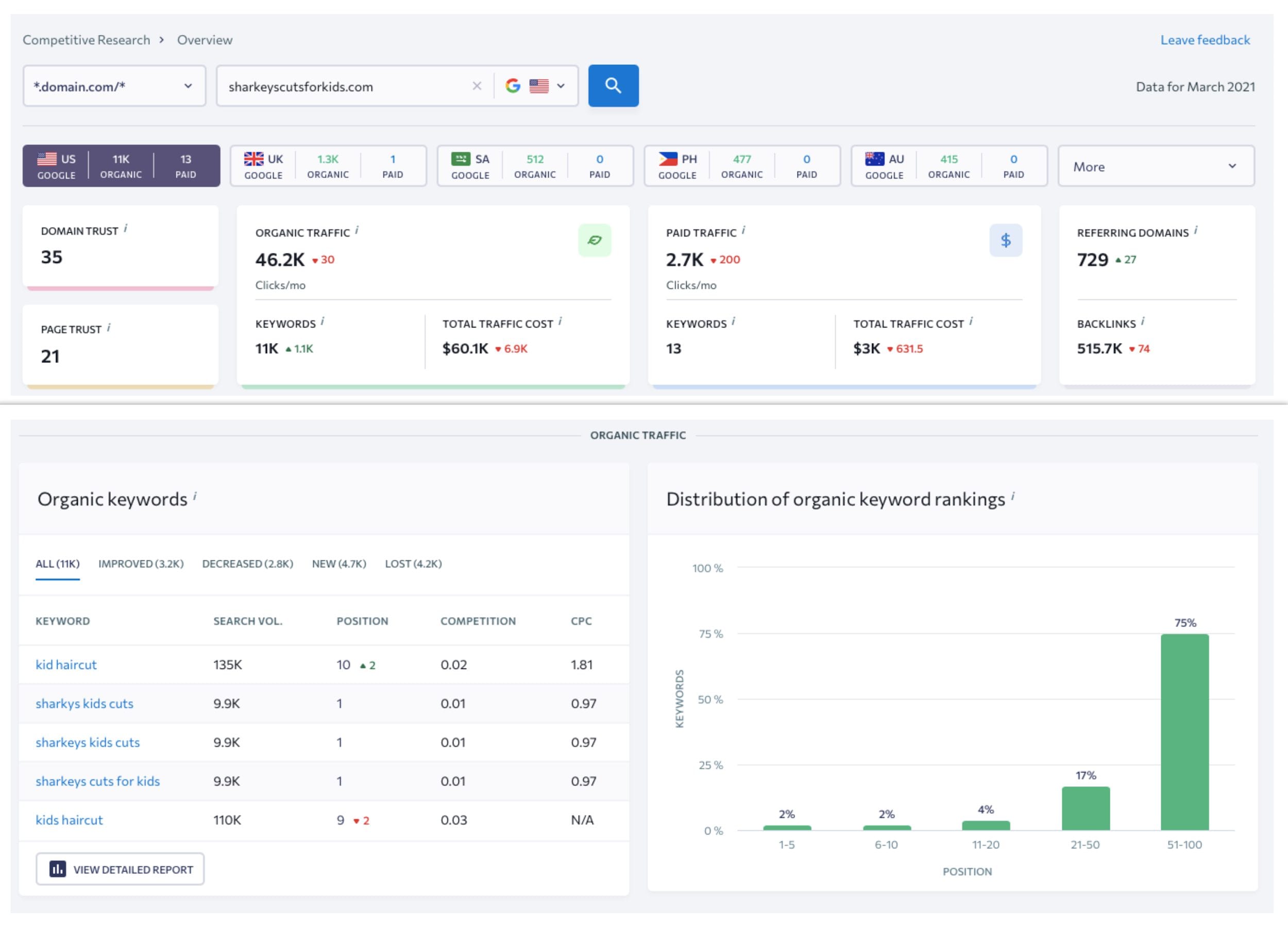The height and width of the screenshot is (927, 1288).
Task: Click the backlinks value 515.7K
Action: pyautogui.click(x=1099, y=348)
